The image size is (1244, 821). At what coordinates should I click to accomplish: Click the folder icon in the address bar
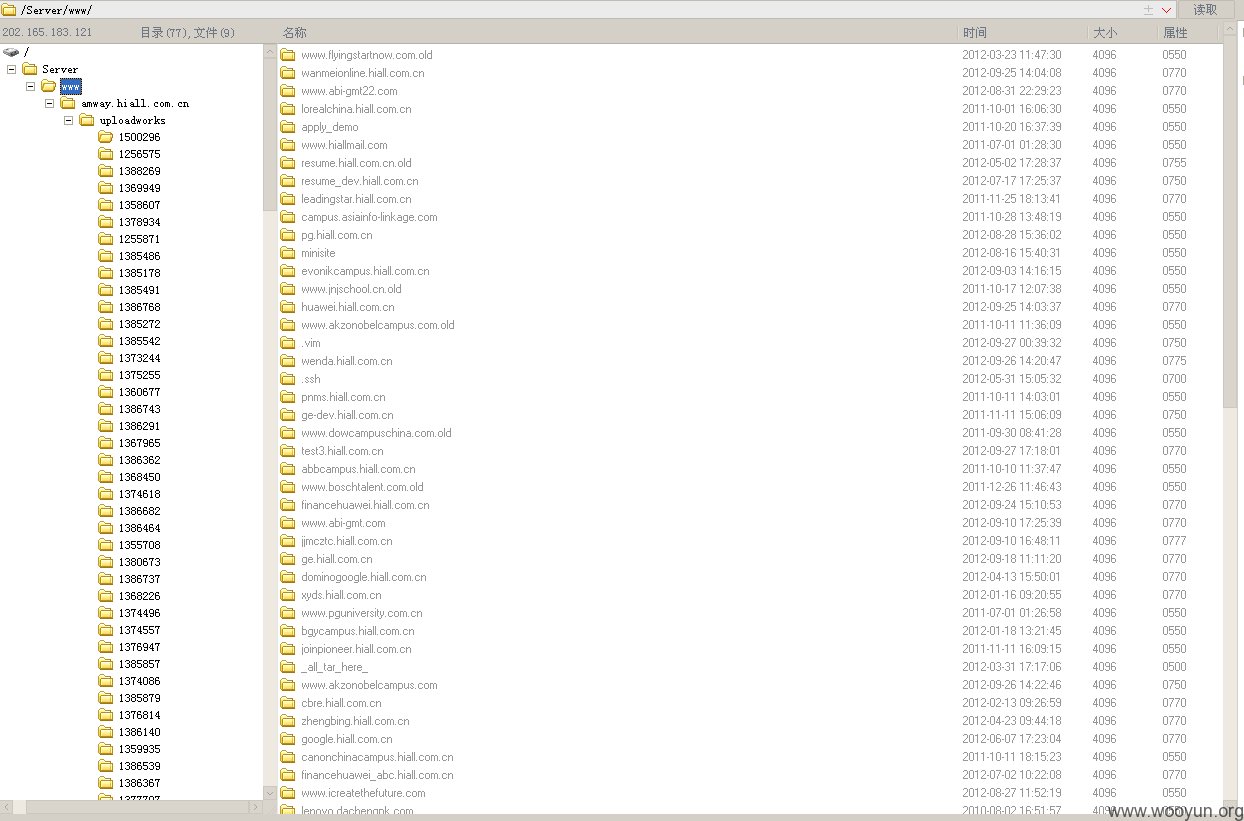coord(10,9)
